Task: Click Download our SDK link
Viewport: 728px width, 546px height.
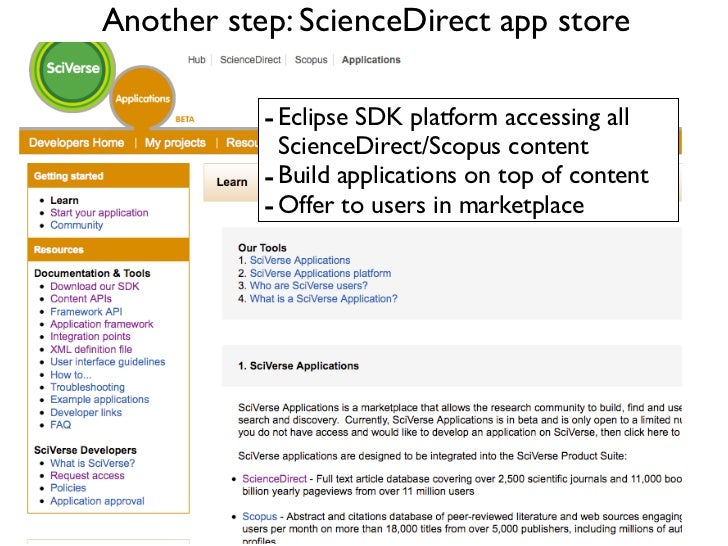Action: 95,286
